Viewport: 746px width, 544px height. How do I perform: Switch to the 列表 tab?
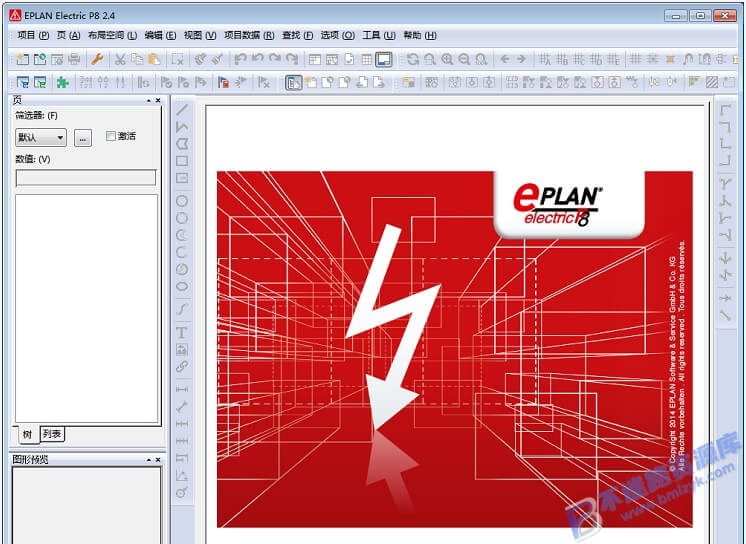point(52,434)
